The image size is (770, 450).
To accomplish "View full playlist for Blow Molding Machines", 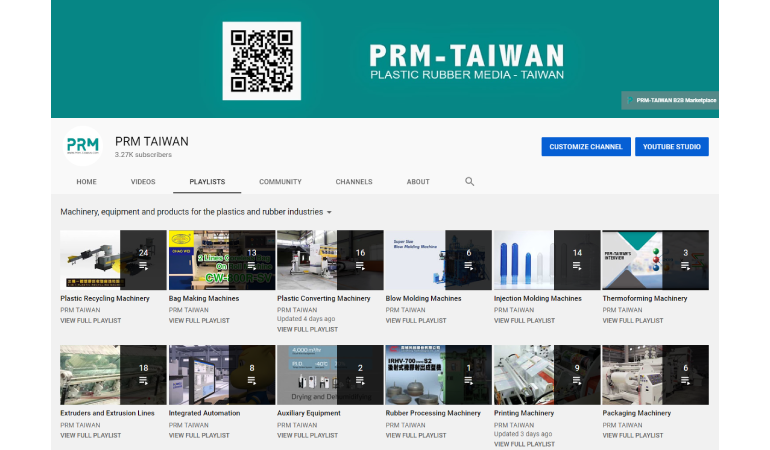I will pos(416,320).
